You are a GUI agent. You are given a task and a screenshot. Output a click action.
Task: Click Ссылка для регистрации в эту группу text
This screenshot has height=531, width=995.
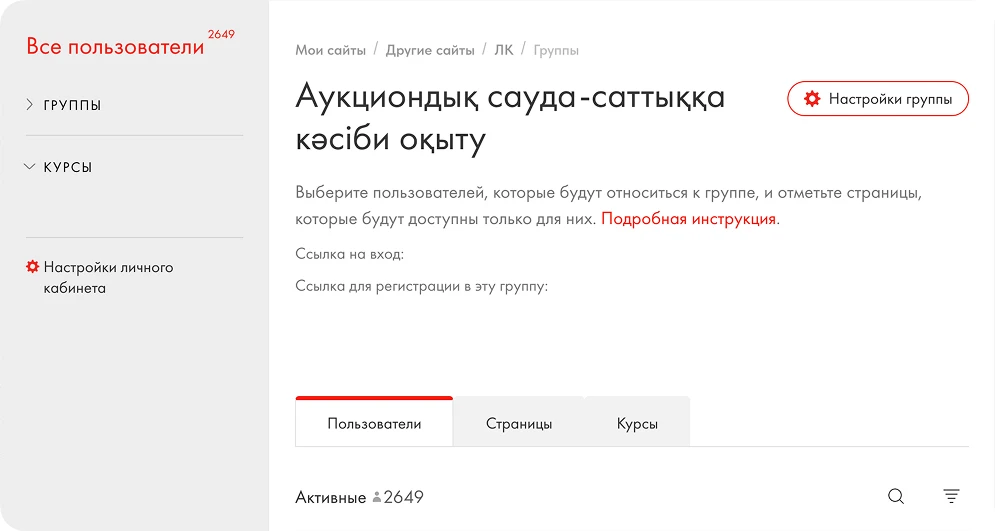421,286
